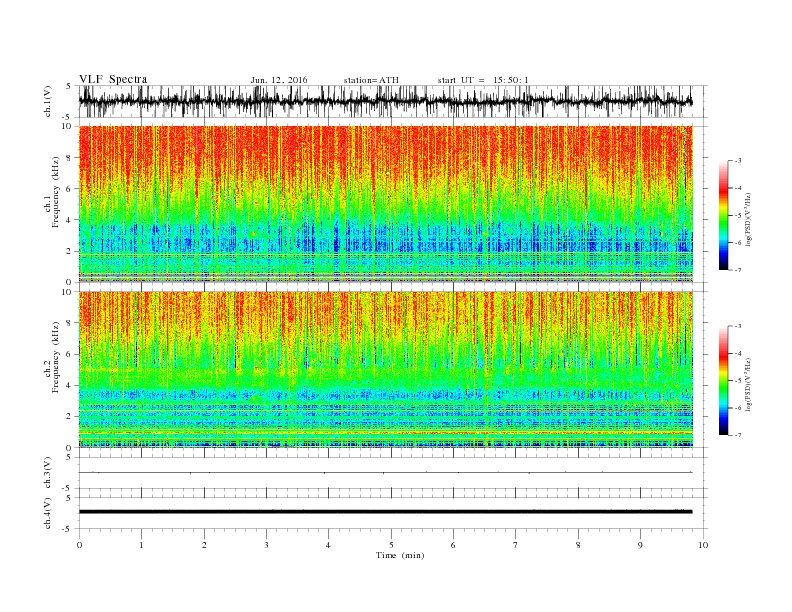This screenshot has width=792, height=612.
Task: Click the "VLF Spectra" title text
Action: 113,79
